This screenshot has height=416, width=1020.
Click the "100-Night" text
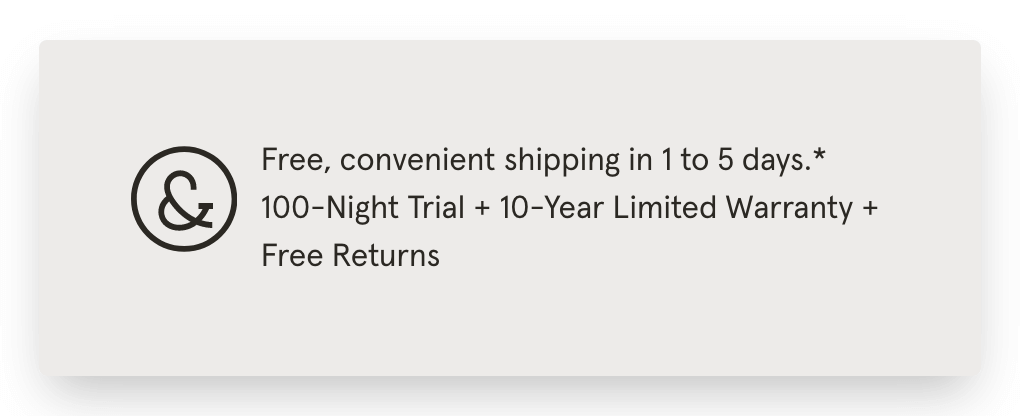point(330,209)
